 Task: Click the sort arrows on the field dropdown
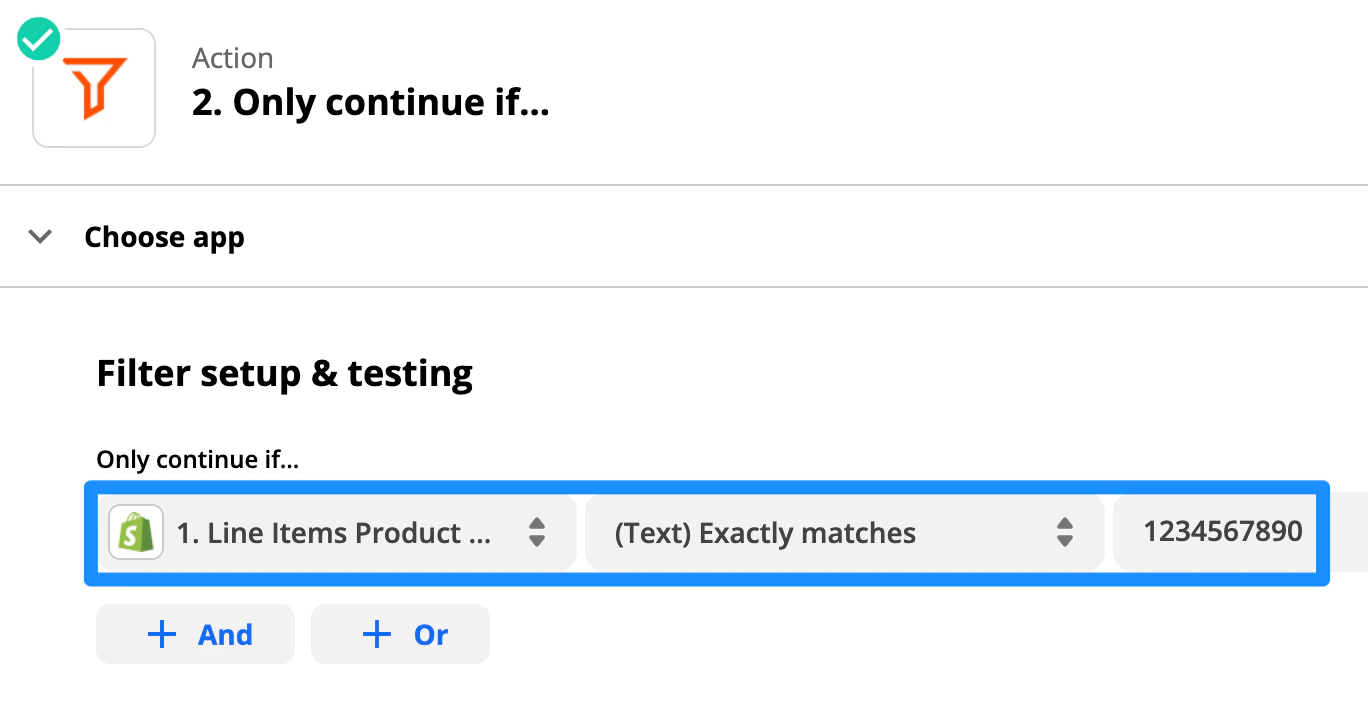(537, 533)
